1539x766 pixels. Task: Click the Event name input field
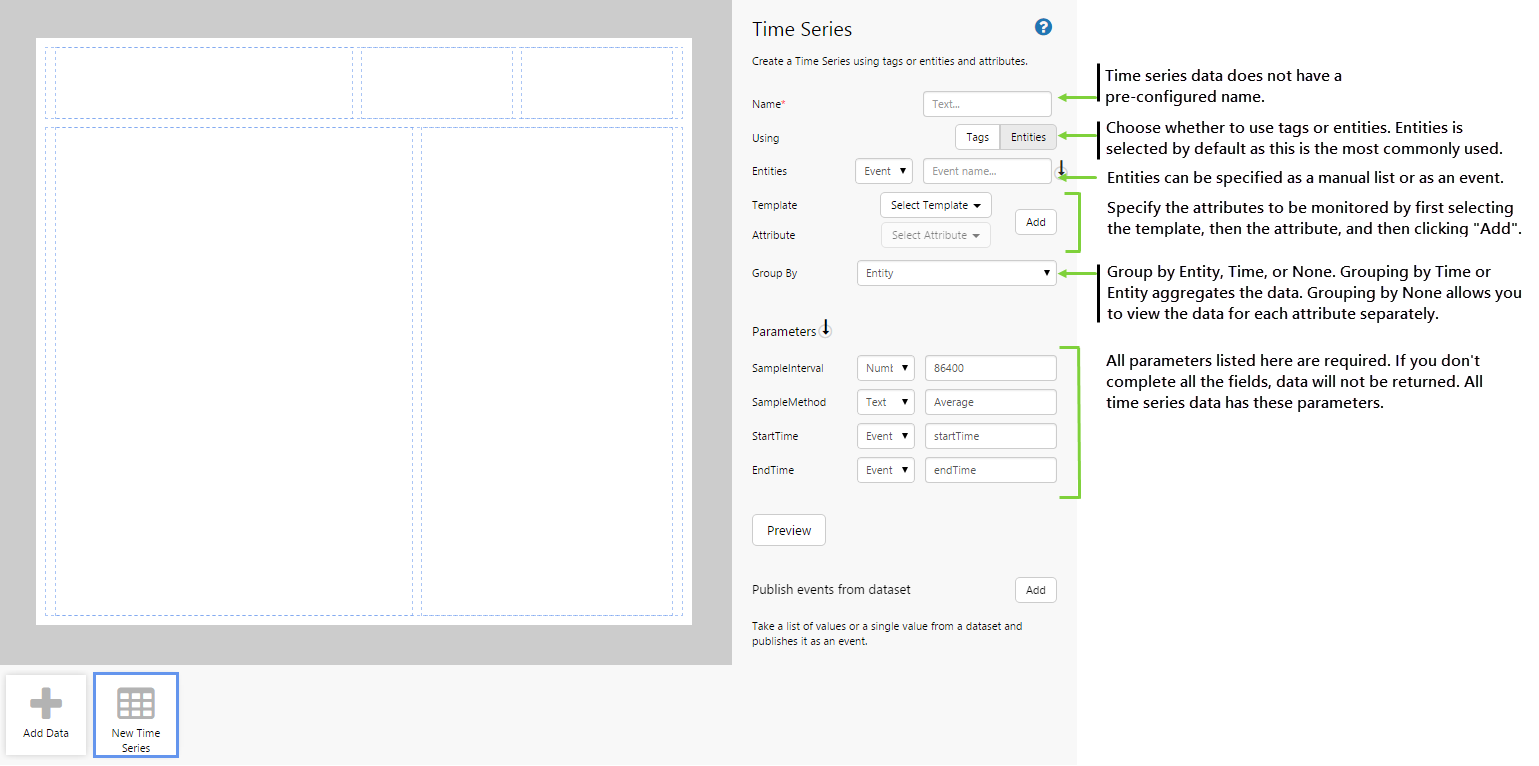(x=987, y=171)
